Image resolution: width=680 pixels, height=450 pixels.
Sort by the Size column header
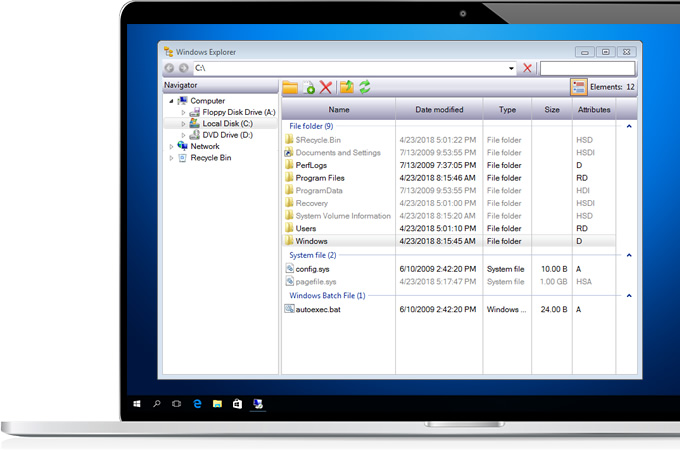552,110
